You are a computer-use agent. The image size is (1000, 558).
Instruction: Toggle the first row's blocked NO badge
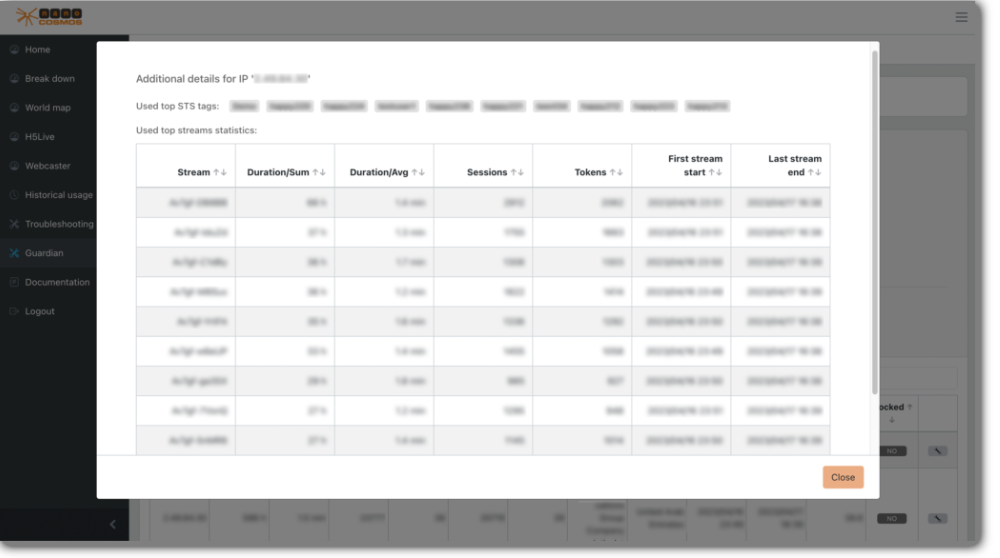pyautogui.click(x=890, y=451)
